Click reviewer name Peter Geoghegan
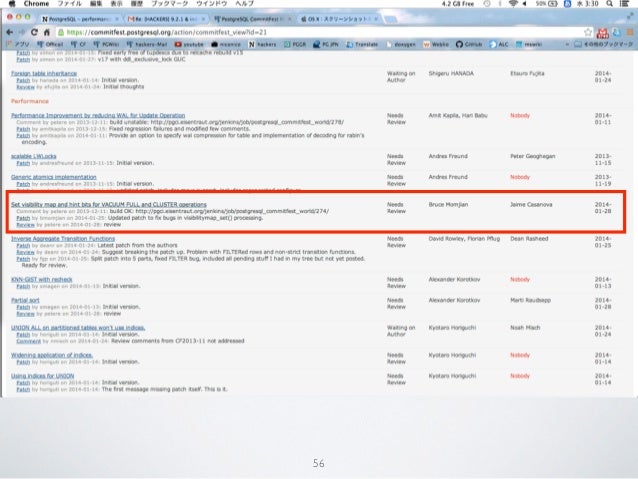This screenshot has height=479, width=638. click(x=533, y=156)
